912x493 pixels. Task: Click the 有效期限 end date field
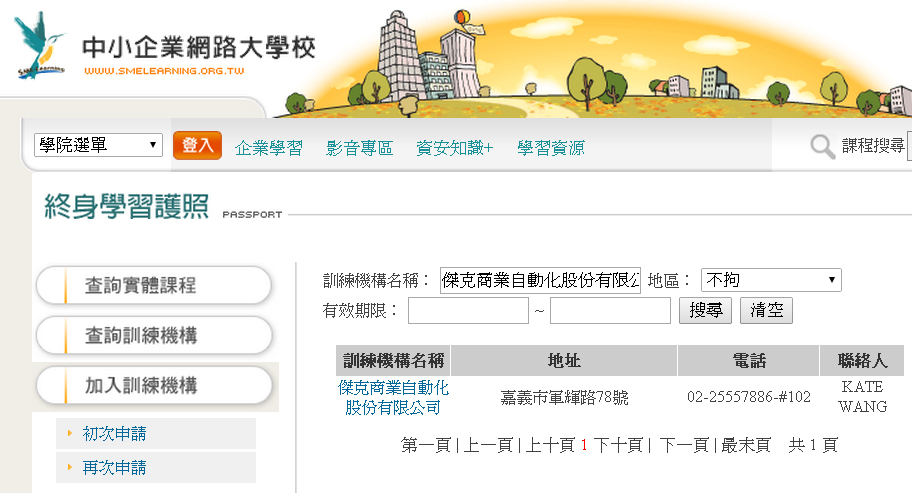pyautogui.click(x=610, y=310)
